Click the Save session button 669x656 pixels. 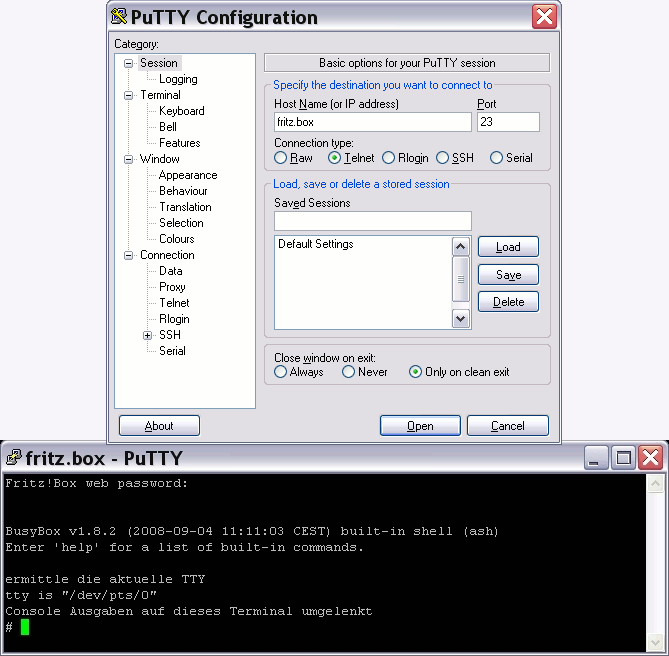tap(508, 275)
